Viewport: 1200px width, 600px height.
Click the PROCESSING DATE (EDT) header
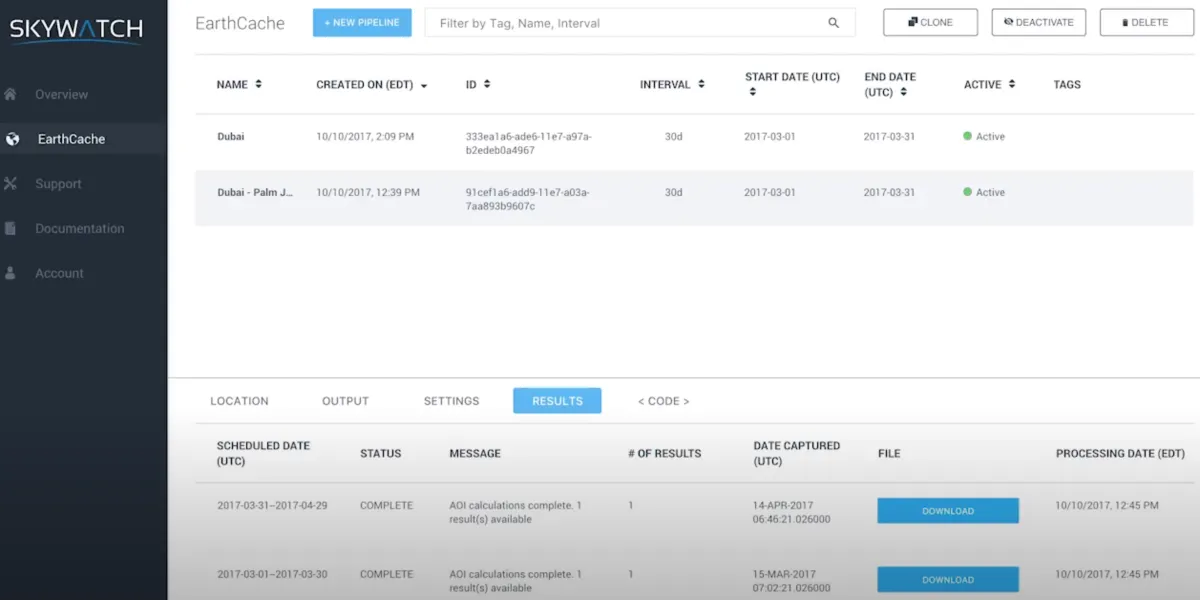click(x=1120, y=454)
